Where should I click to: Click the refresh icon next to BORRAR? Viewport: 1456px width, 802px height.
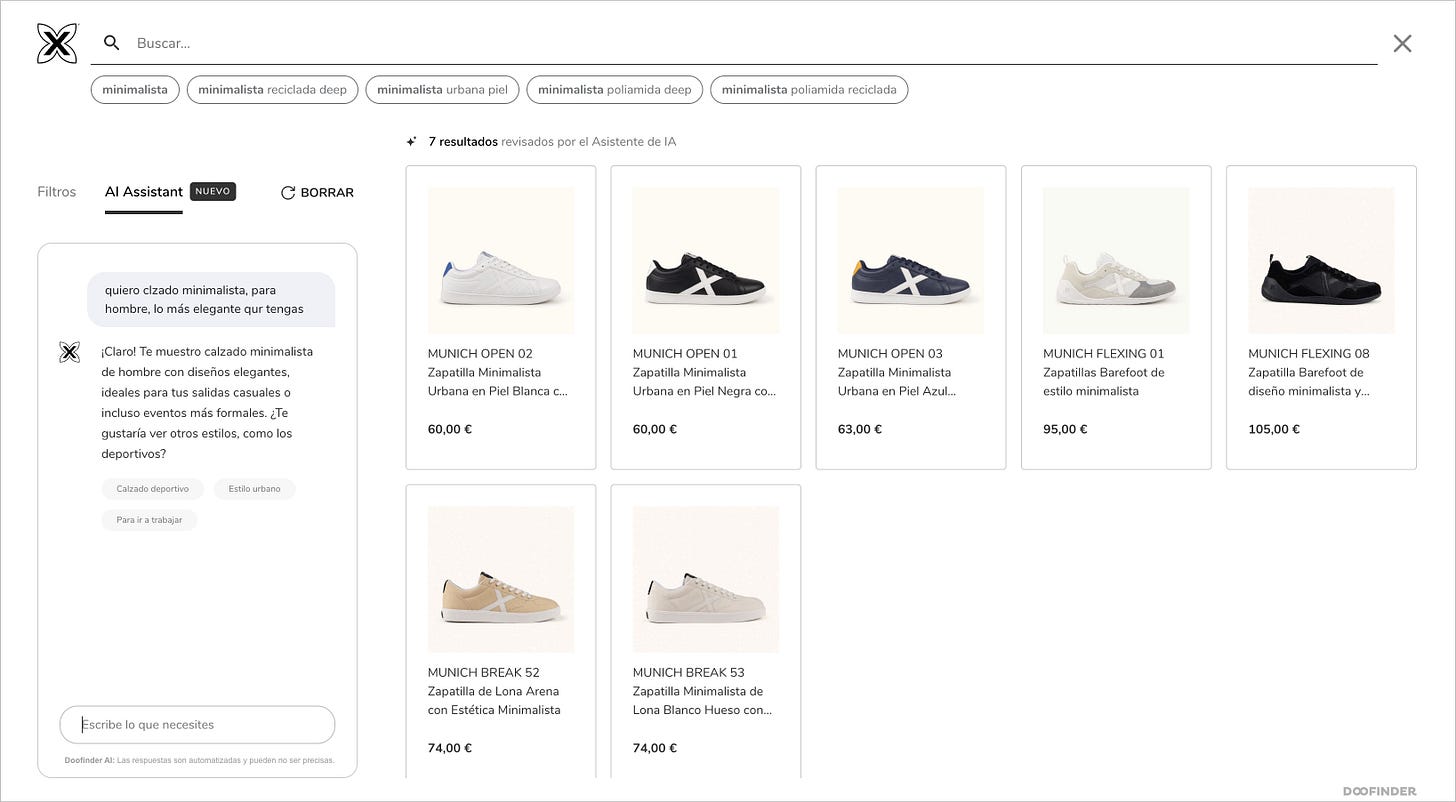pos(288,192)
